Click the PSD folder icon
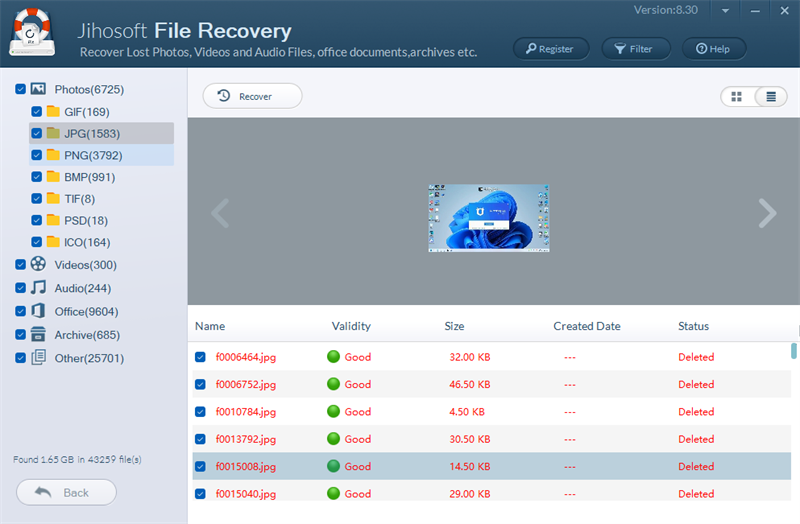This screenshot has height=524, width=800. coord(53,220)
